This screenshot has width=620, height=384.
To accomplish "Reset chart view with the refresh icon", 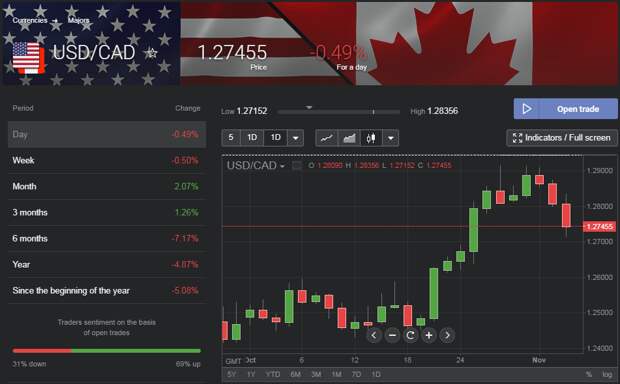I will click(x=410, y=335).
